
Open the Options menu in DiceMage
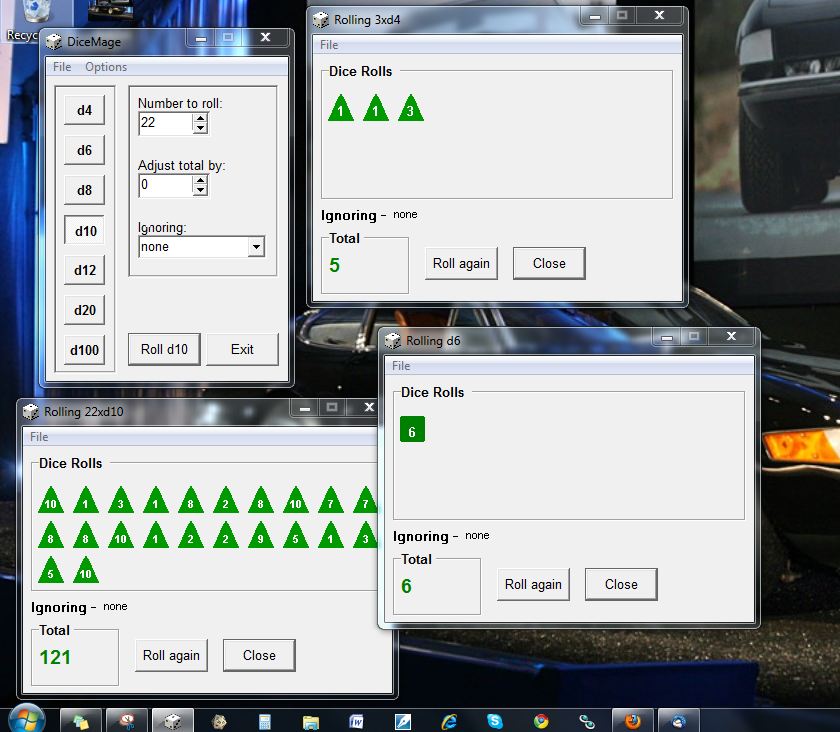(x=106, y=67)
